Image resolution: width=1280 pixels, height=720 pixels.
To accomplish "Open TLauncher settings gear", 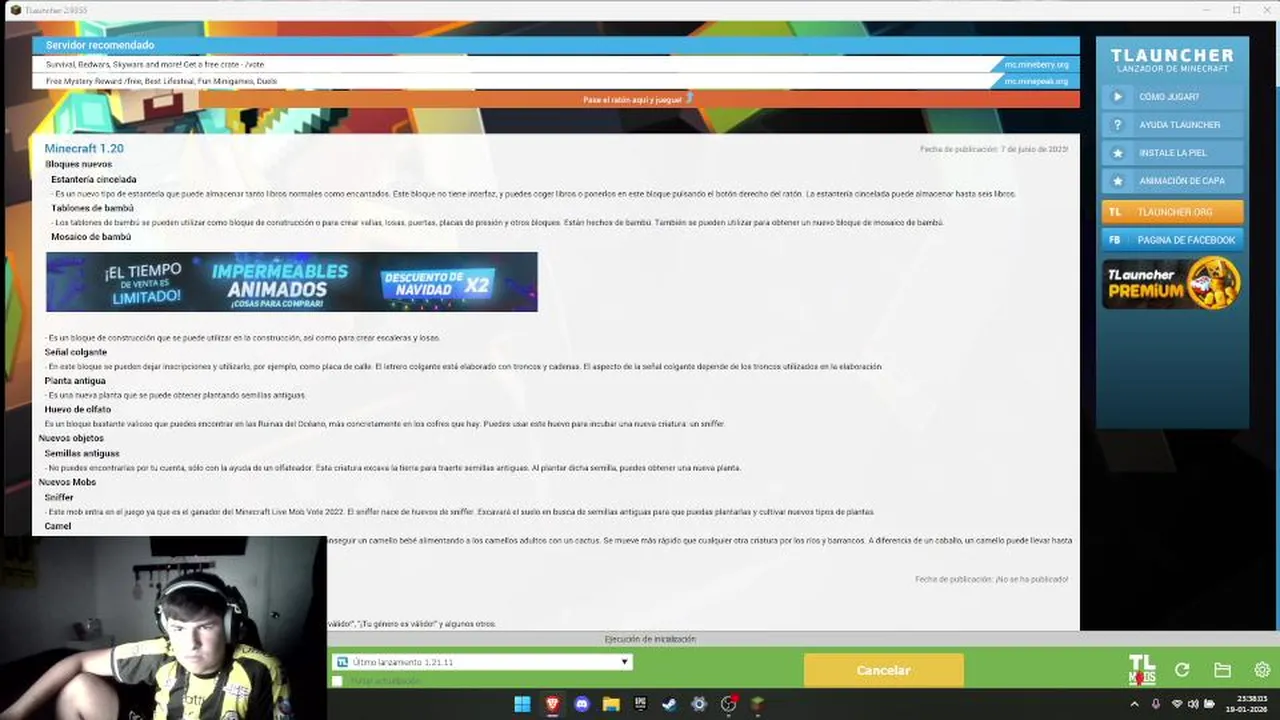I will click(1262, 670).
